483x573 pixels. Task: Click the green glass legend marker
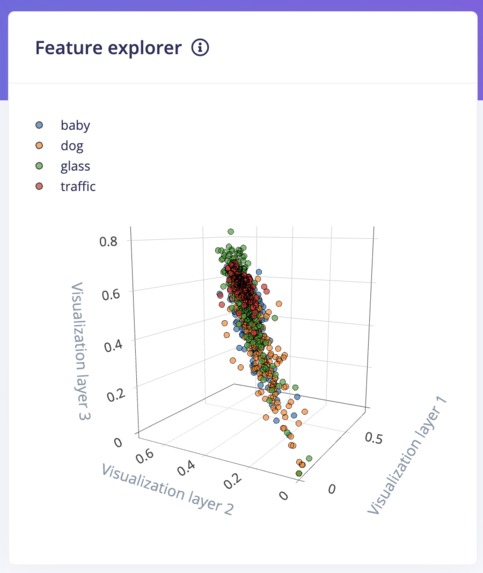39,166
